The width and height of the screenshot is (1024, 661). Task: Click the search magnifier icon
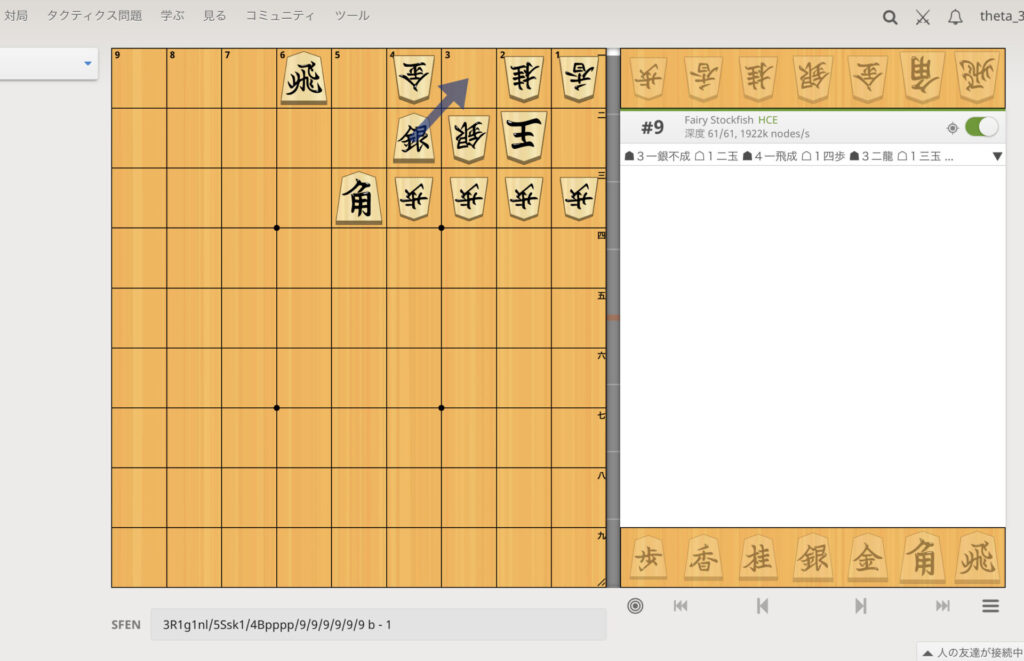point(889,17)
